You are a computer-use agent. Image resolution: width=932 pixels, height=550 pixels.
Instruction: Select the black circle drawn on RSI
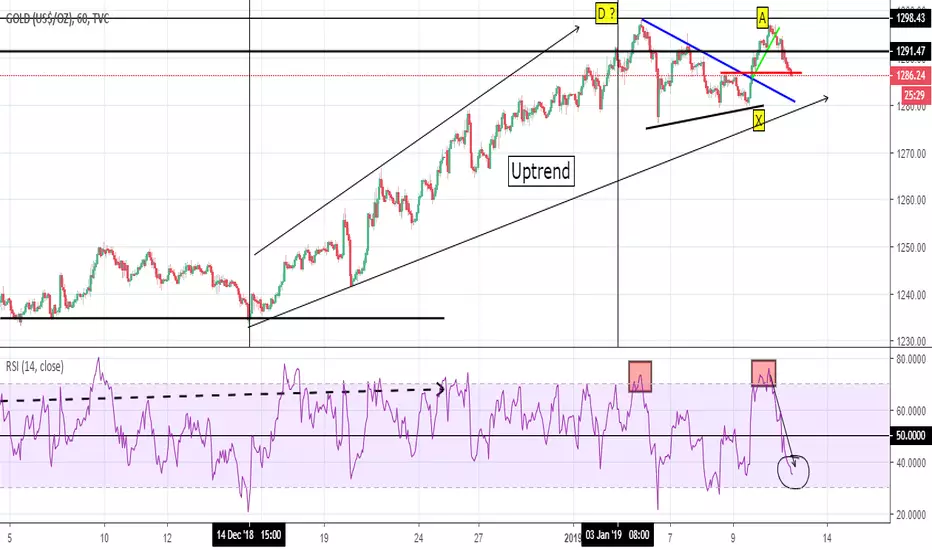(794, 472)
